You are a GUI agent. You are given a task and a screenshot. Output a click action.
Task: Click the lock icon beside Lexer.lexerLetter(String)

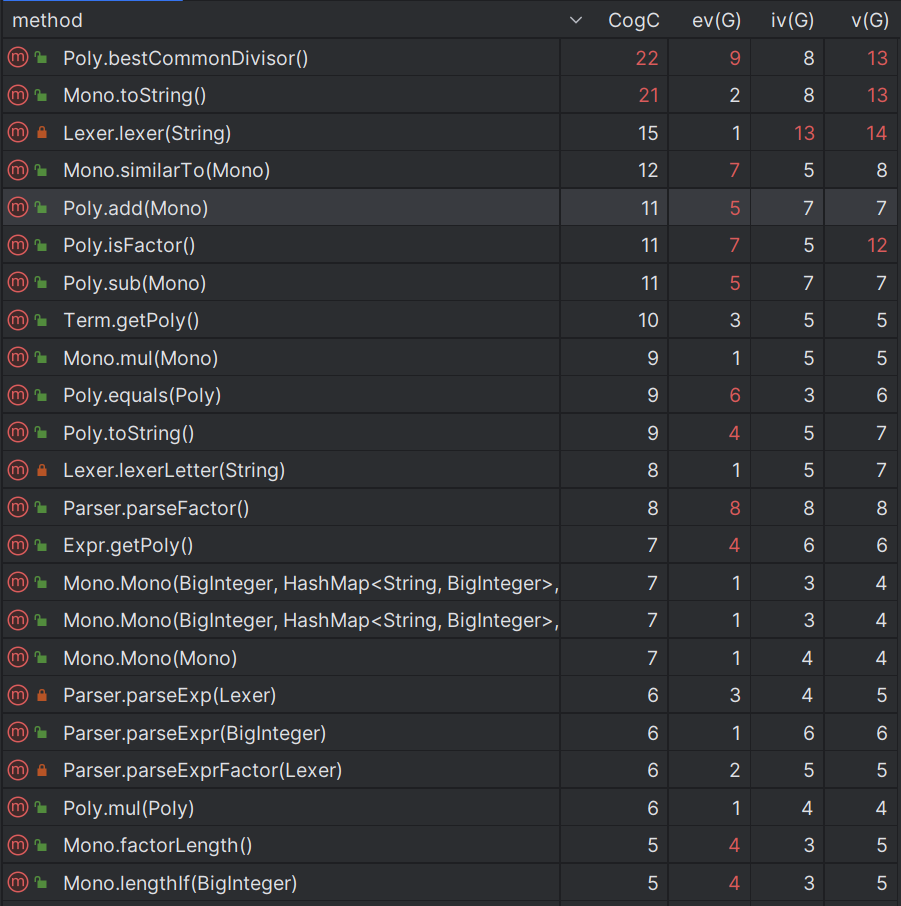(42, 471)
